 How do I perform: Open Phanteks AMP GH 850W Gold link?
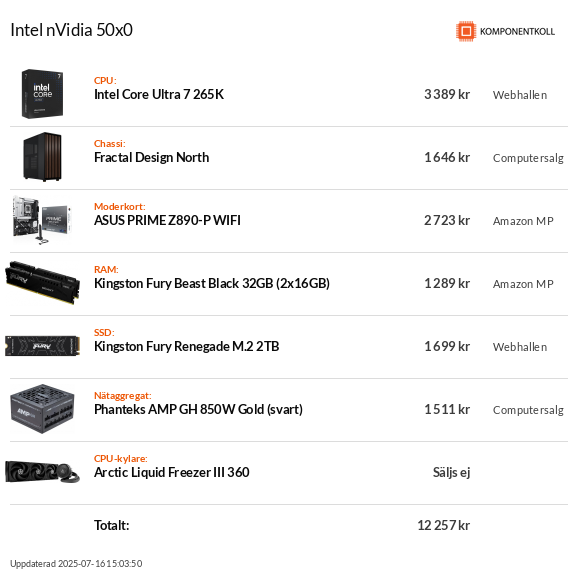198,409
